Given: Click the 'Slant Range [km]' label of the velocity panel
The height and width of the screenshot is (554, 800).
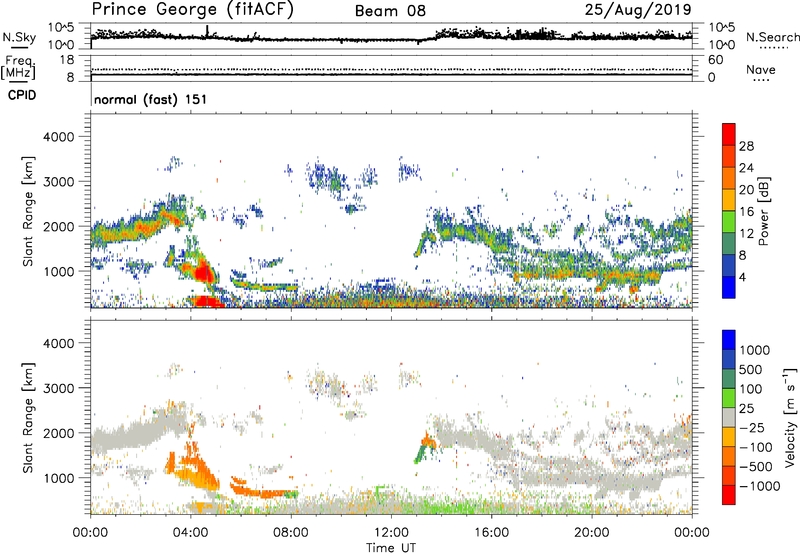Looking at the screenshot, I should pyautogui.click(x=28, y=418).
